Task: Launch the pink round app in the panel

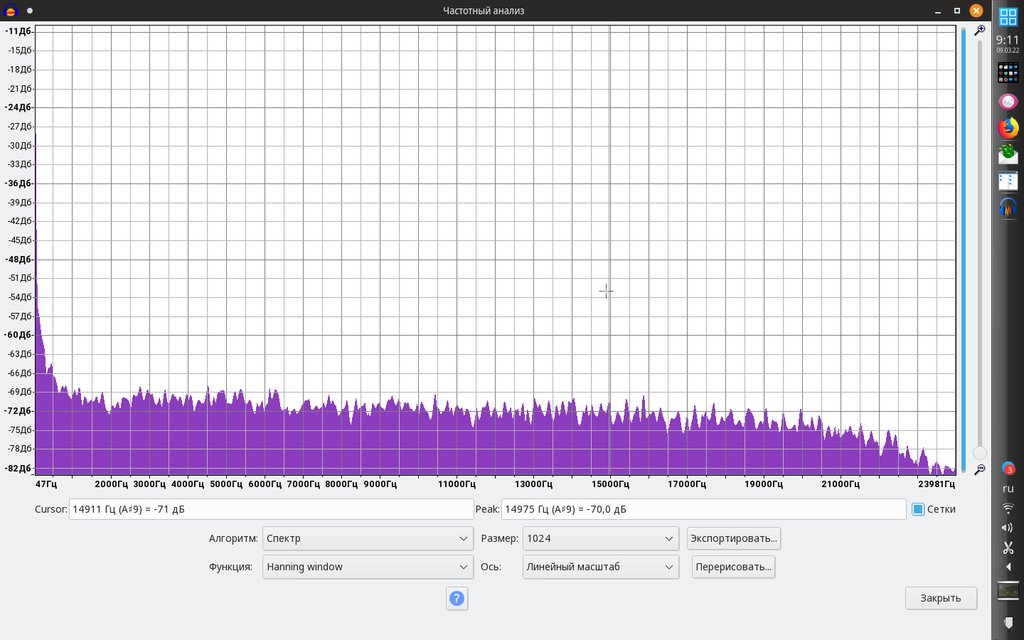Action: (1008, 101)
